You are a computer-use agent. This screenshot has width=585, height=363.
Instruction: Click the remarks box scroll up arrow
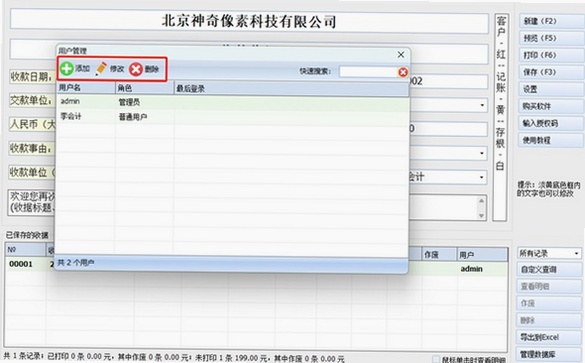point(481,201)
